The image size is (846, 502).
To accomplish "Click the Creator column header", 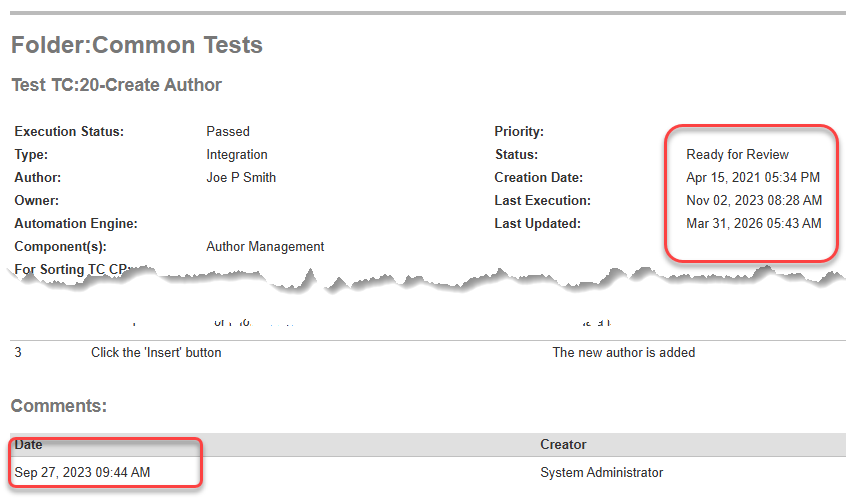I will (563, 445).
